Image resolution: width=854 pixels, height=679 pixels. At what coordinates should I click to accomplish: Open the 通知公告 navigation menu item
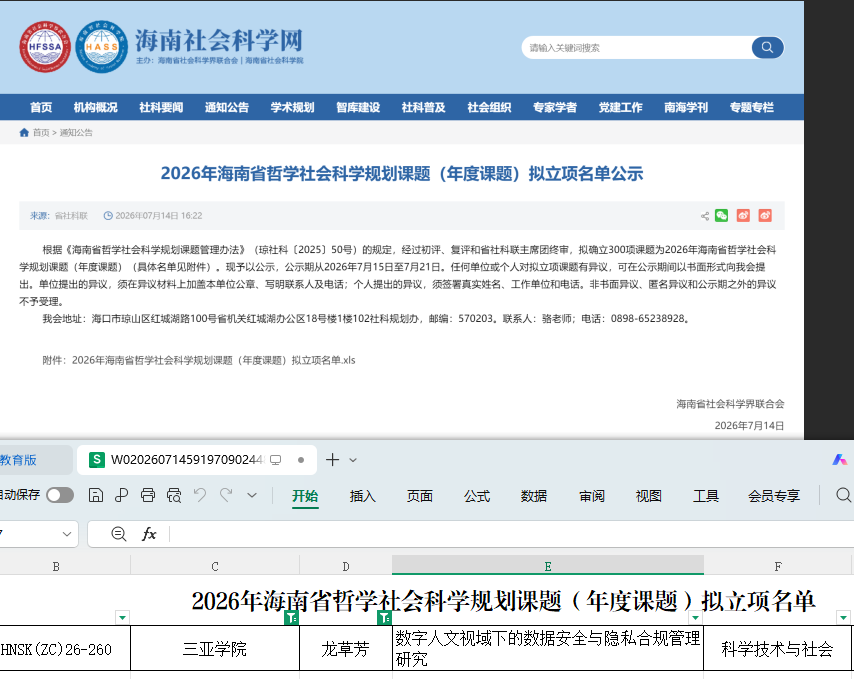point(227,107)
